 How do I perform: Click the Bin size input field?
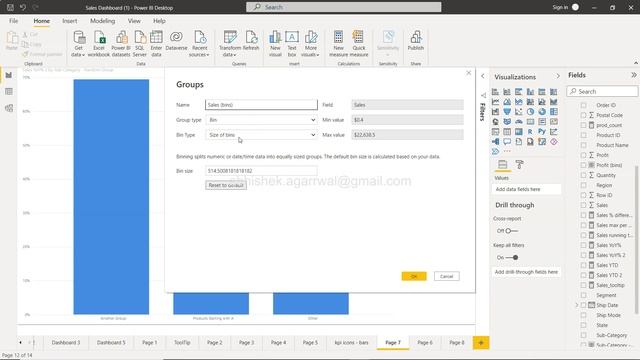tap(261, 171)
